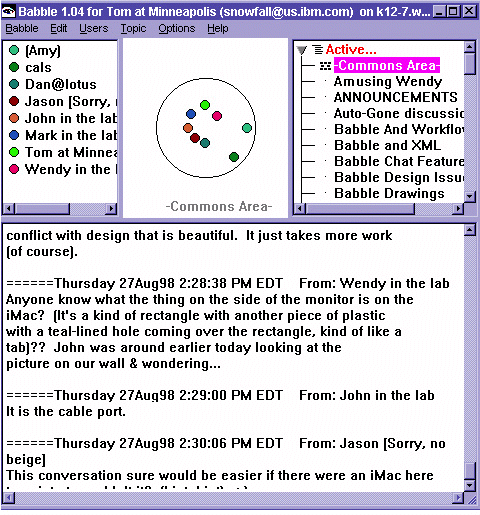Image resolution: width=480 pixels, height=515 pixels.
Task: Click the dark green cals dot near the circle edge
Action: (x=234, y=157)
